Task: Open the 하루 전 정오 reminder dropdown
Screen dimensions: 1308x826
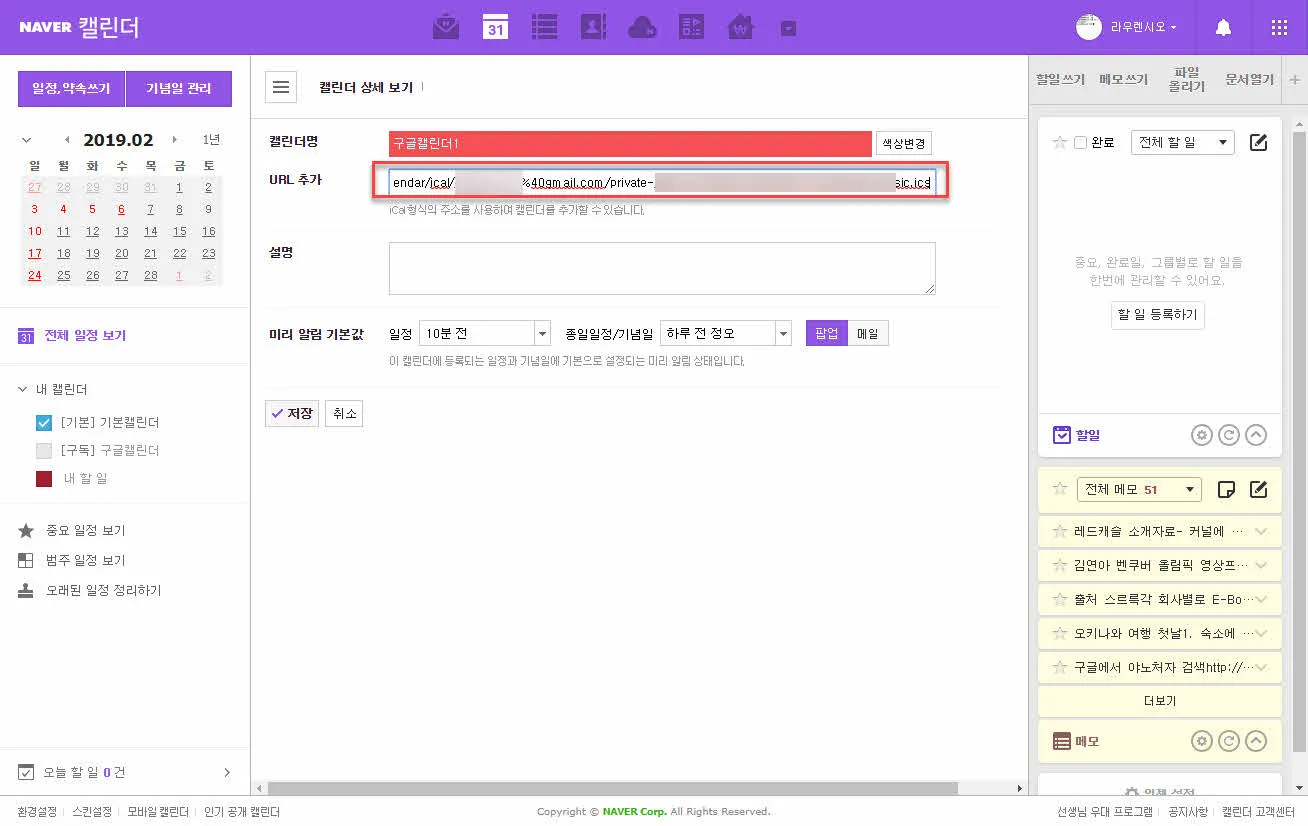Action: tap(726, 333)
